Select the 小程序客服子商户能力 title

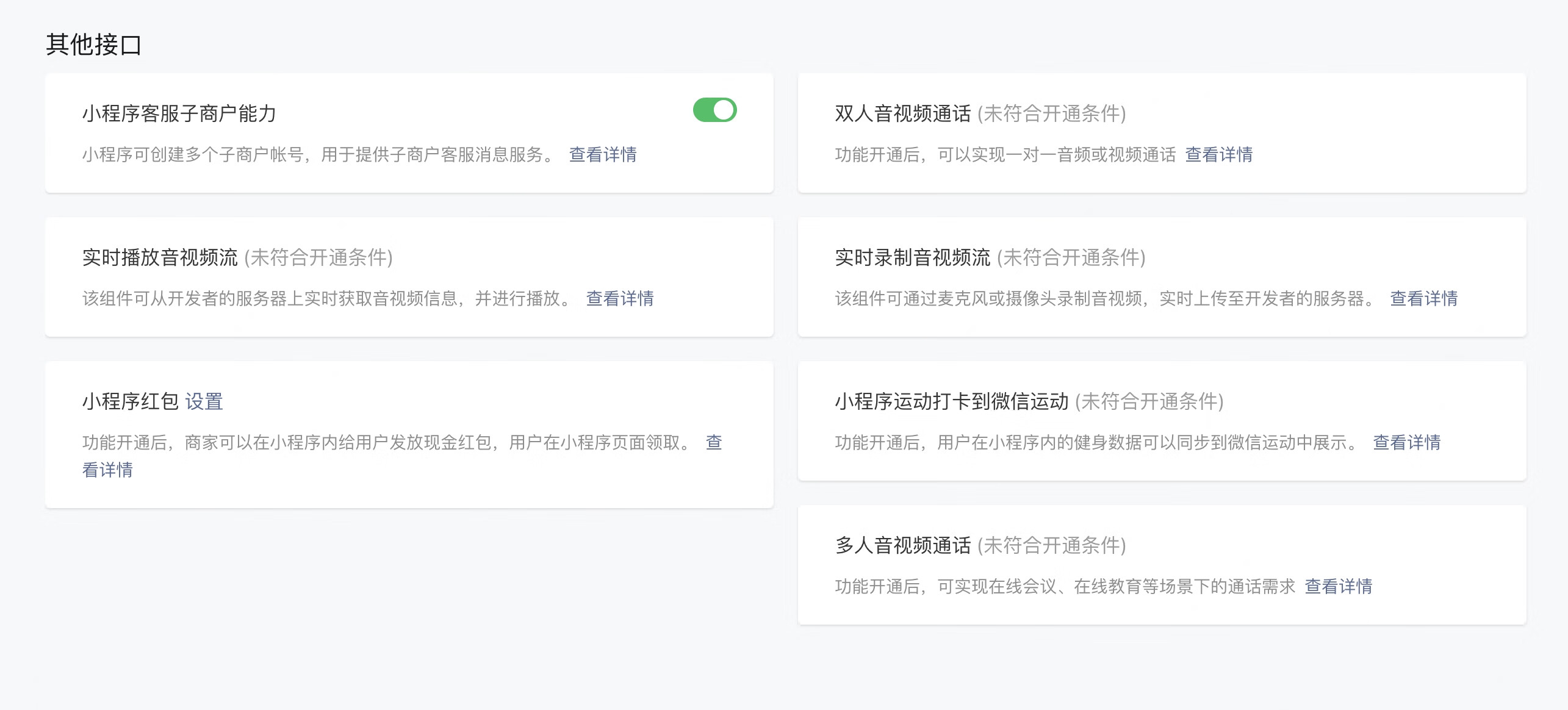point(179,114)
